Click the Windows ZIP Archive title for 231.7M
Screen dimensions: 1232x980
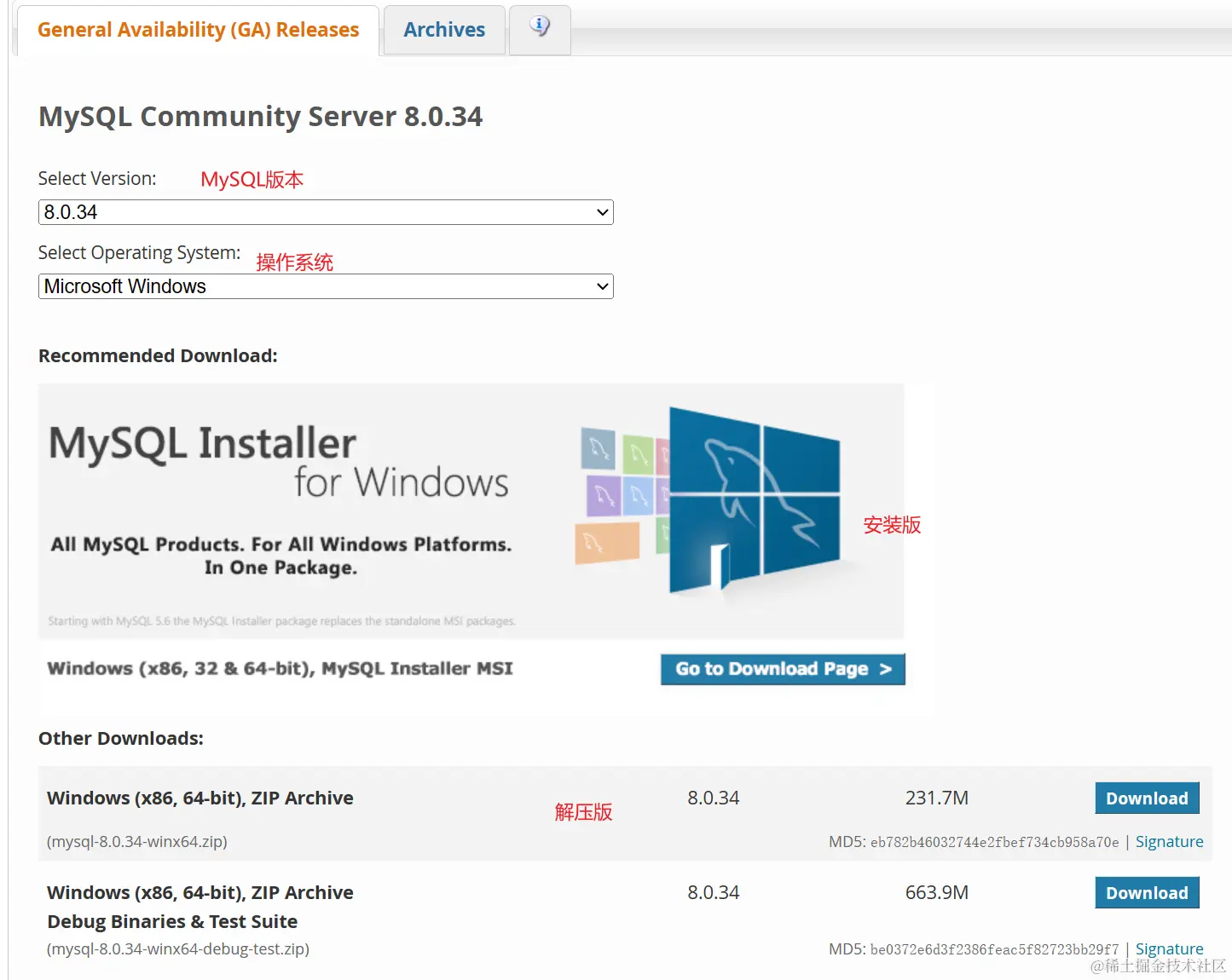click(x=200, y=798)
